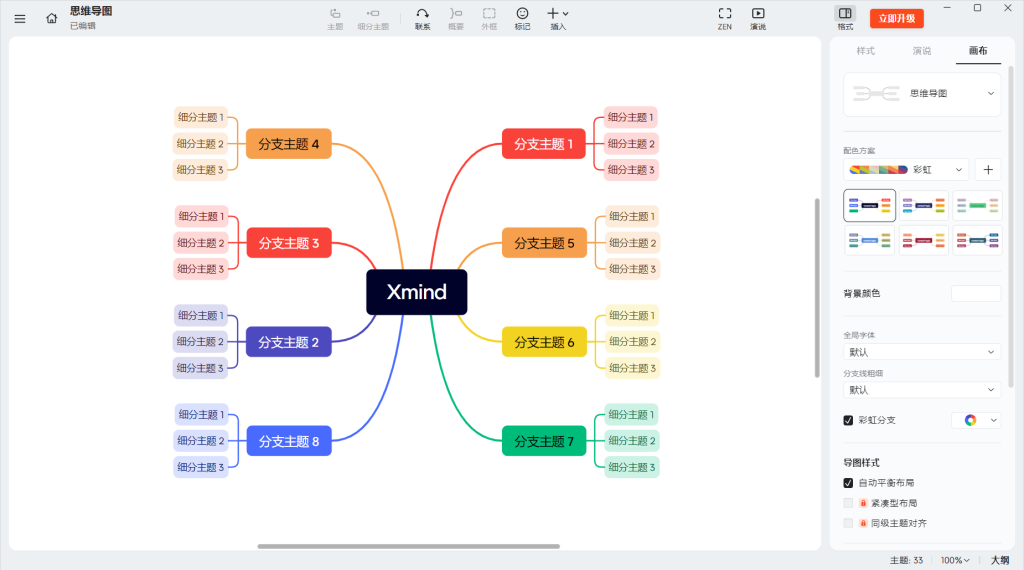Switch to 大纲 outline view

click(x=1000, y=560)
